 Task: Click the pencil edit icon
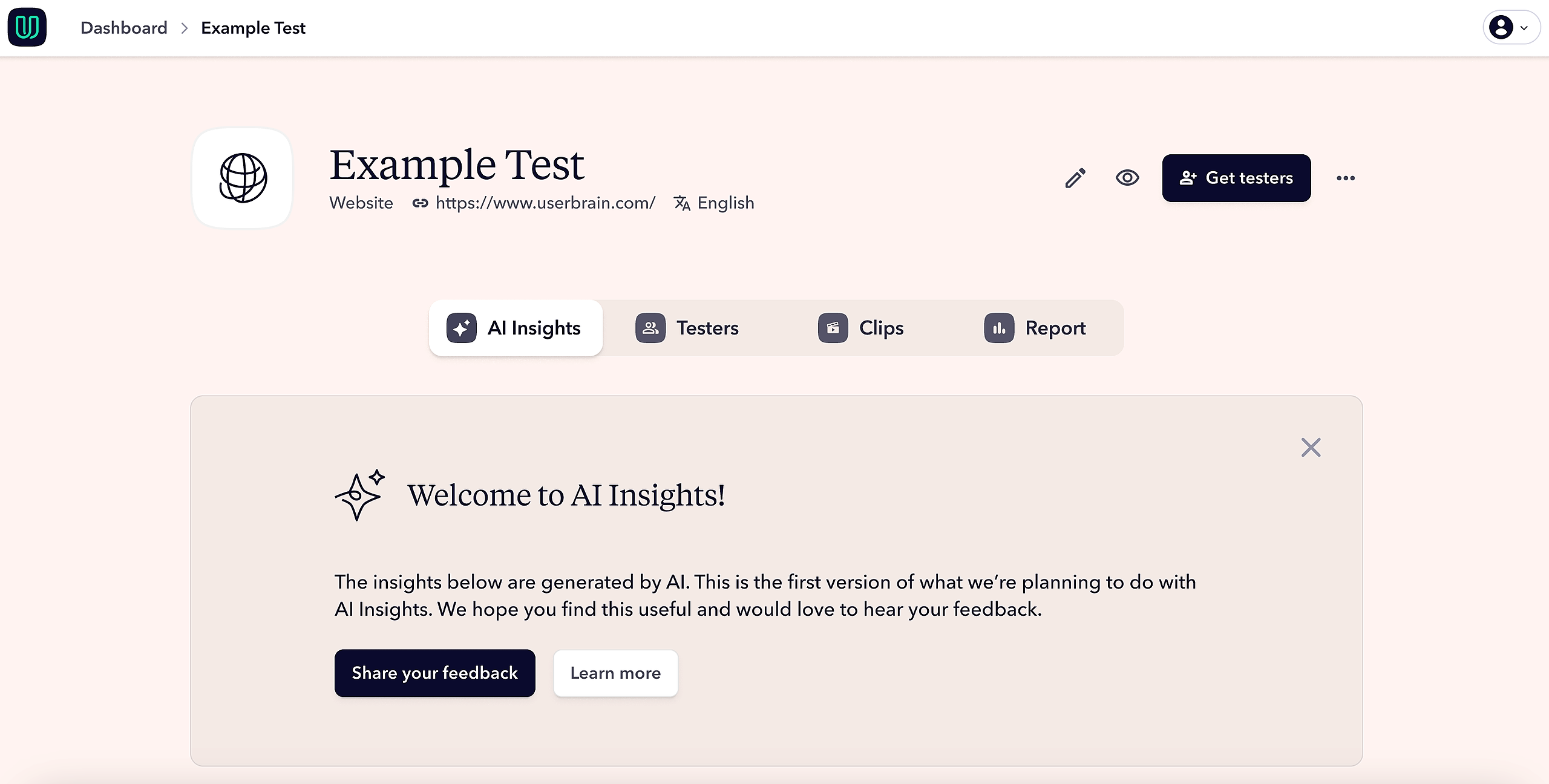coord(1075,178)
